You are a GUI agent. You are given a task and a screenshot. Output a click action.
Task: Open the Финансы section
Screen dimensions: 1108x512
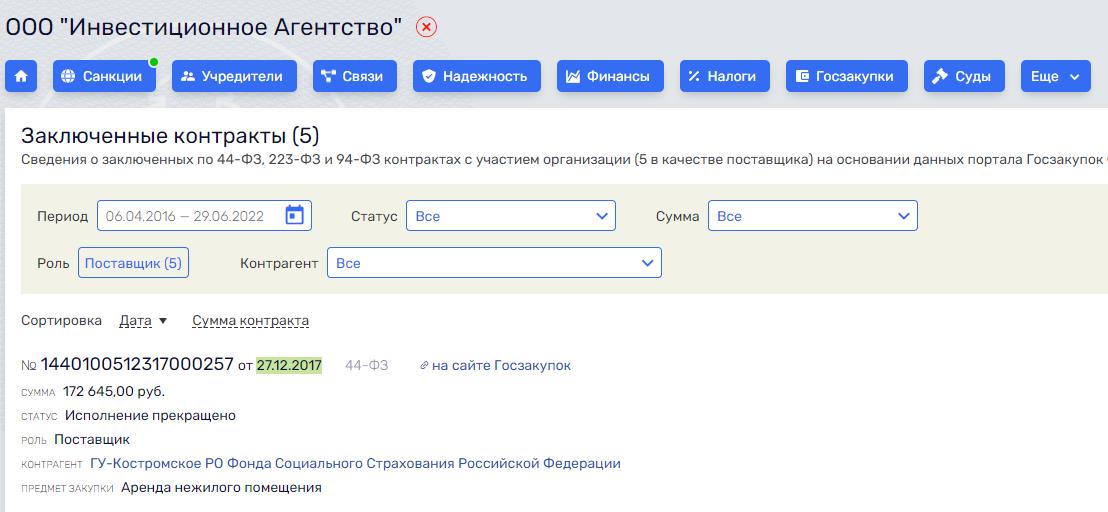tap(611, 76)
